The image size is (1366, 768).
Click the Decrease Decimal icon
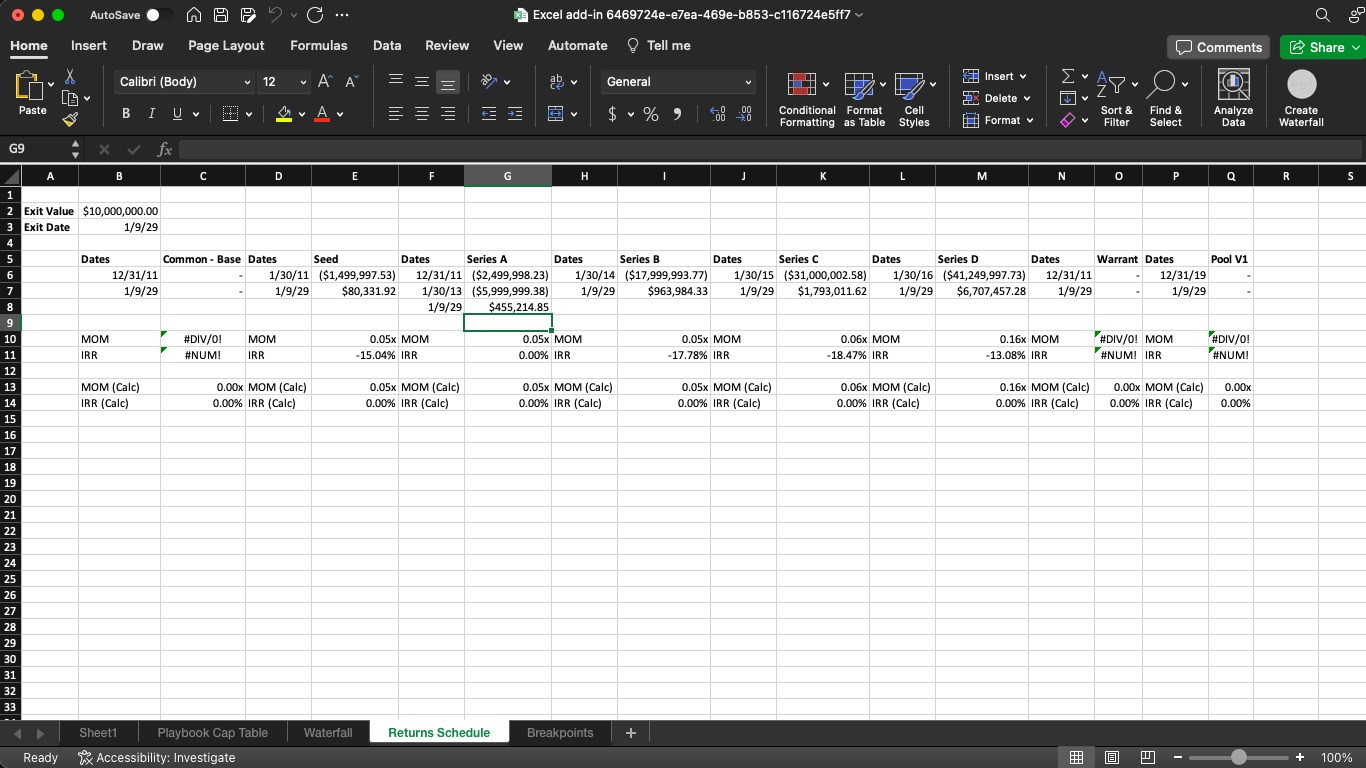click(x=744, y=114)
